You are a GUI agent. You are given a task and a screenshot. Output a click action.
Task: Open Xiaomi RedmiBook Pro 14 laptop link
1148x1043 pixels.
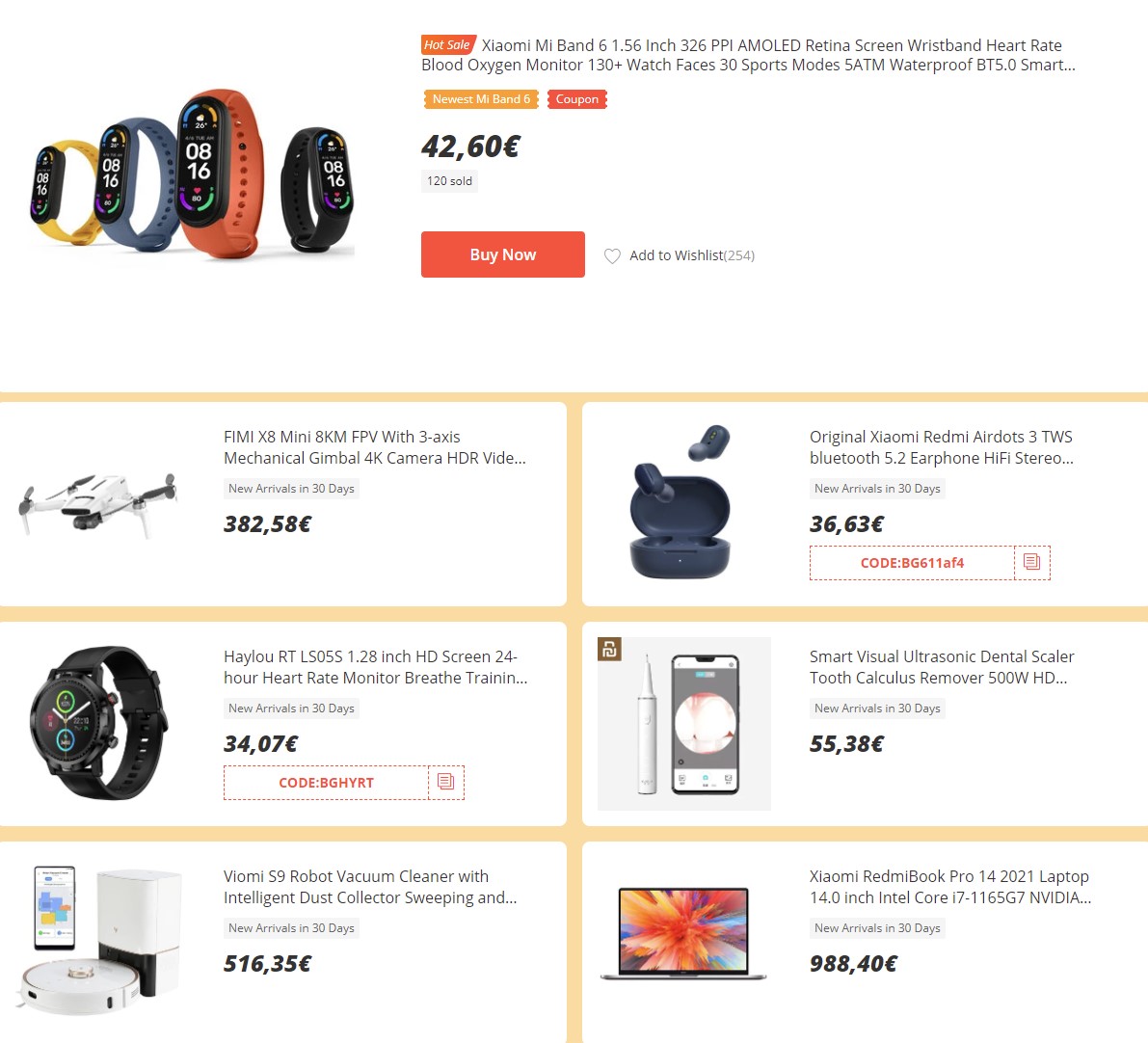tap(950, 887)
